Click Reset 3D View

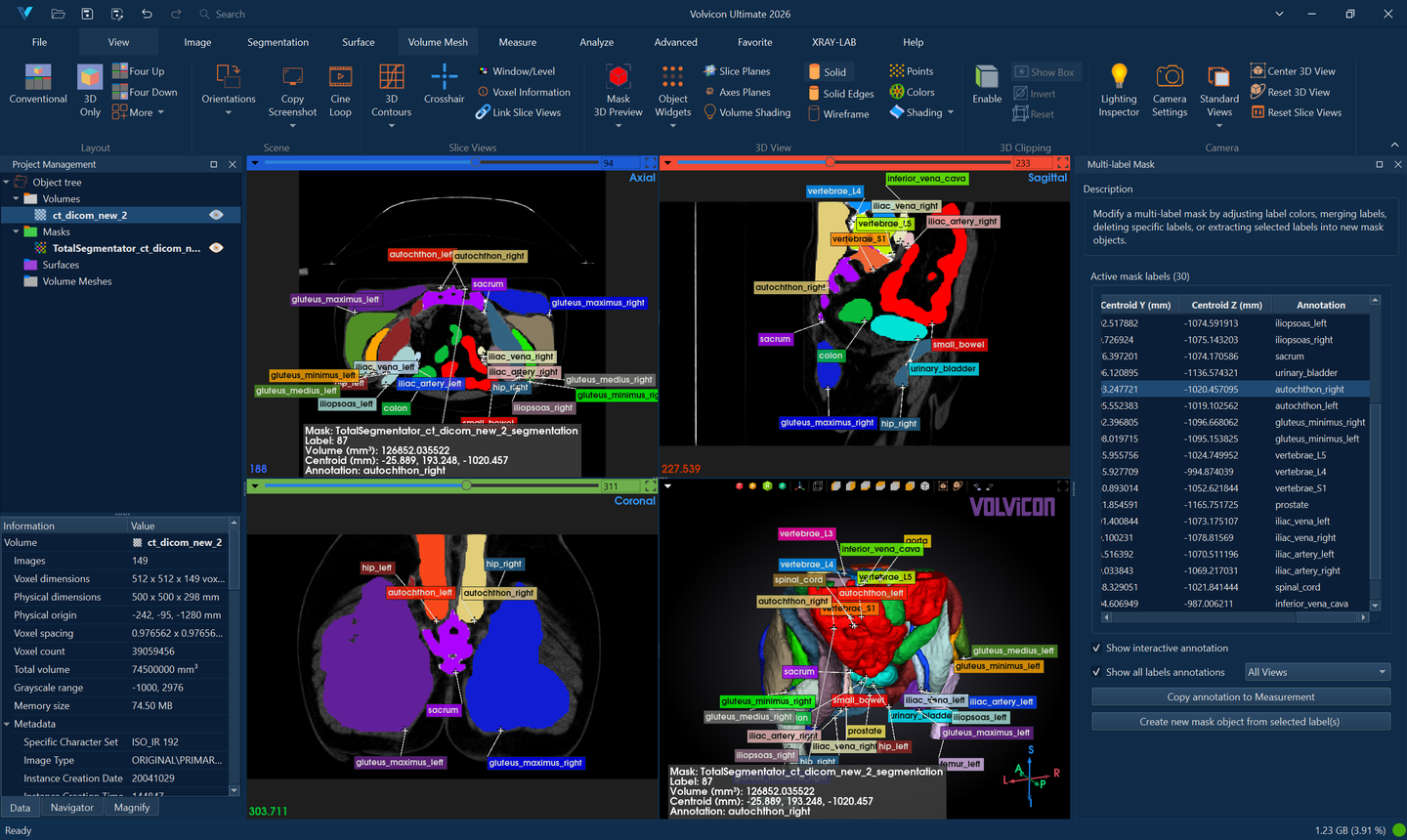click(1290, 92)
